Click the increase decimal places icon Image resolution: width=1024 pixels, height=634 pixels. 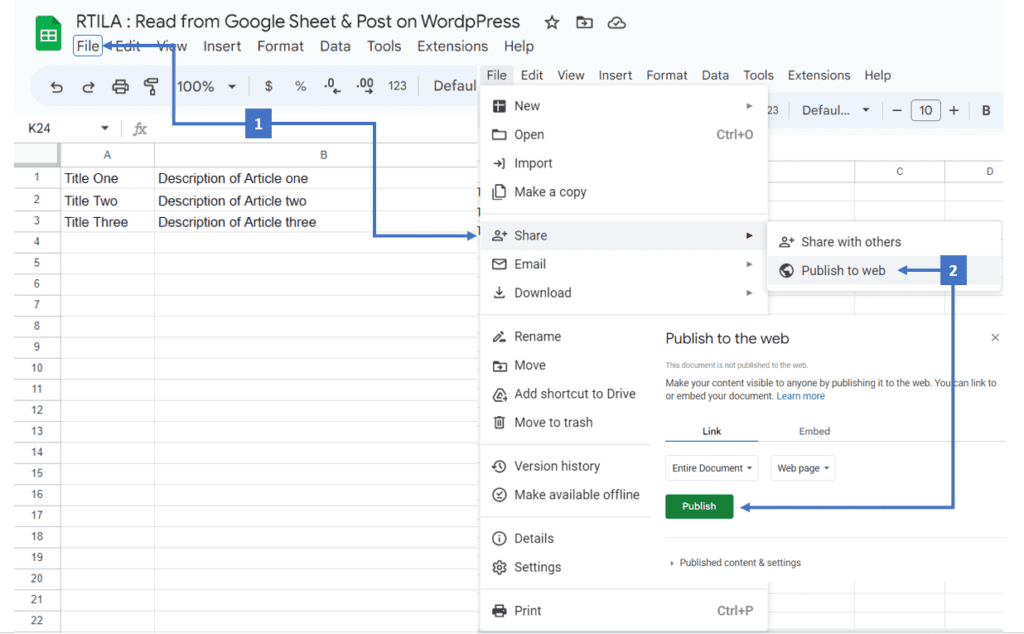[x=365, y=86]
